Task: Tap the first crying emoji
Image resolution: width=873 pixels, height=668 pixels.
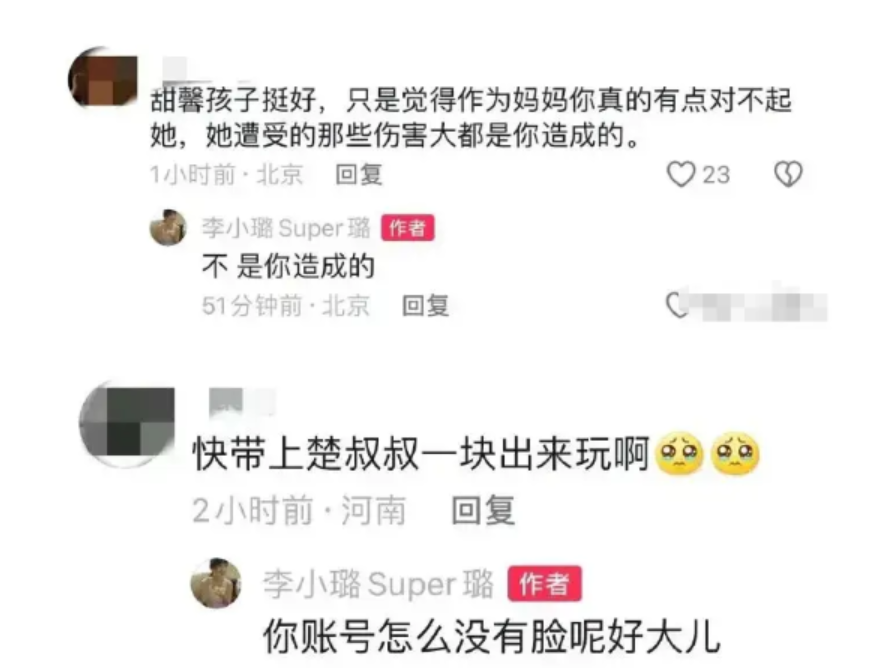Action: pos(679,453)
